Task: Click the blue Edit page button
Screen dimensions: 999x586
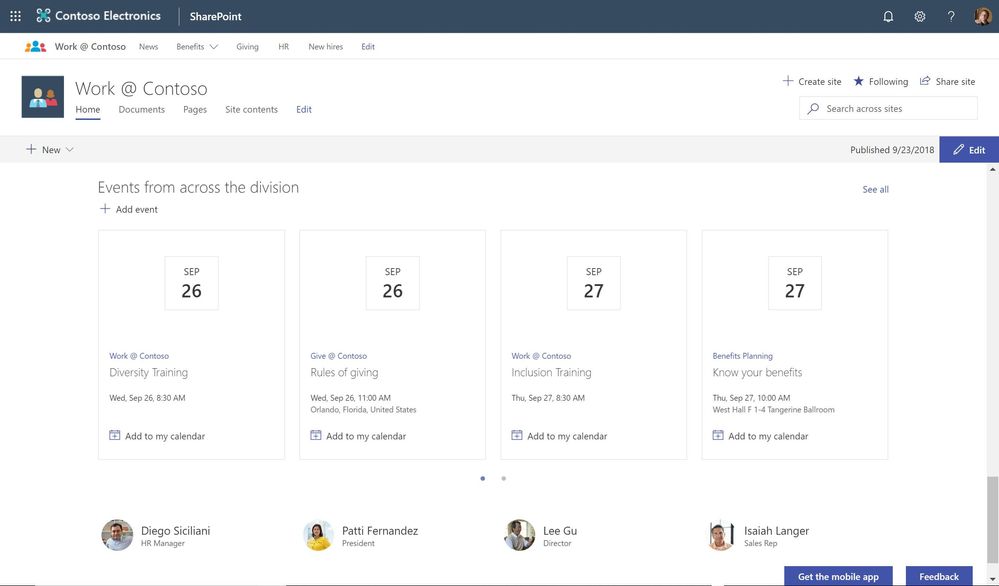Action: click(969, 150)
